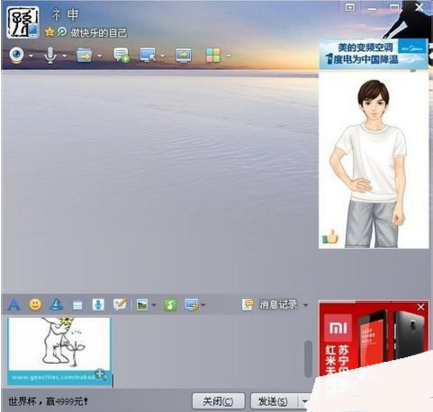The height and width of the screenshot is (412, 433).
Task: Click the contact's seal avatar picture
Action: (x=23, y=22)
